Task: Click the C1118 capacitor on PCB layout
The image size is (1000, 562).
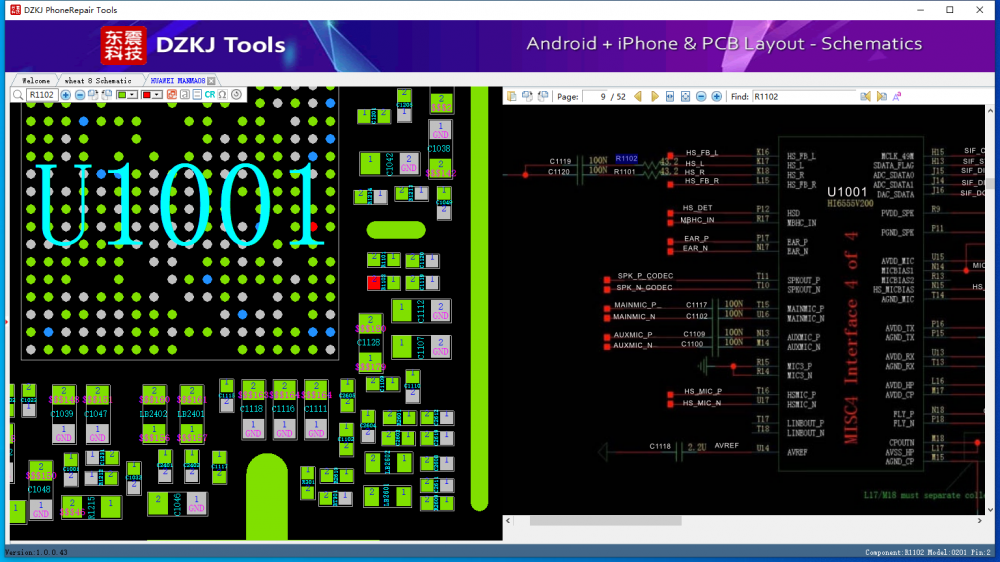Action: (253, 410)
